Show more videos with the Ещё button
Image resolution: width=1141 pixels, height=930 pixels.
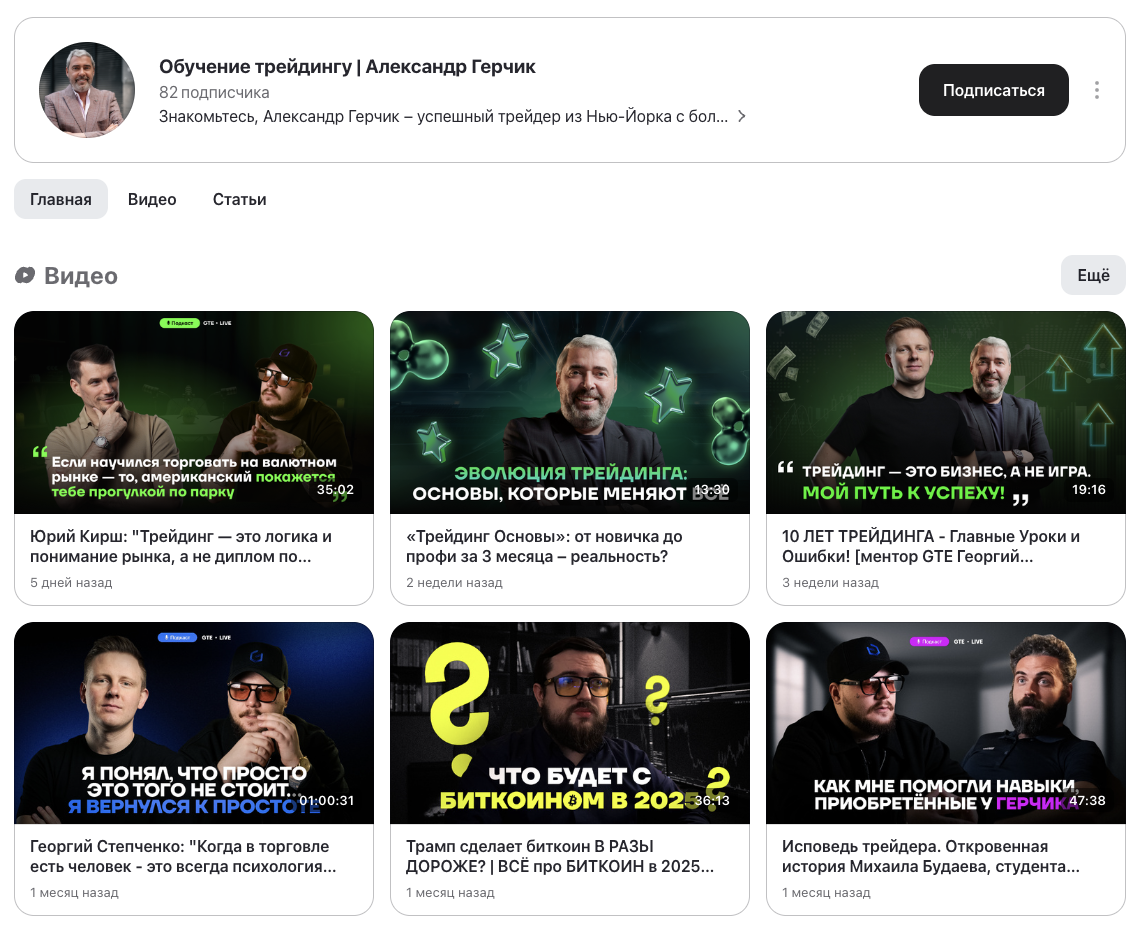(1093, 275)
